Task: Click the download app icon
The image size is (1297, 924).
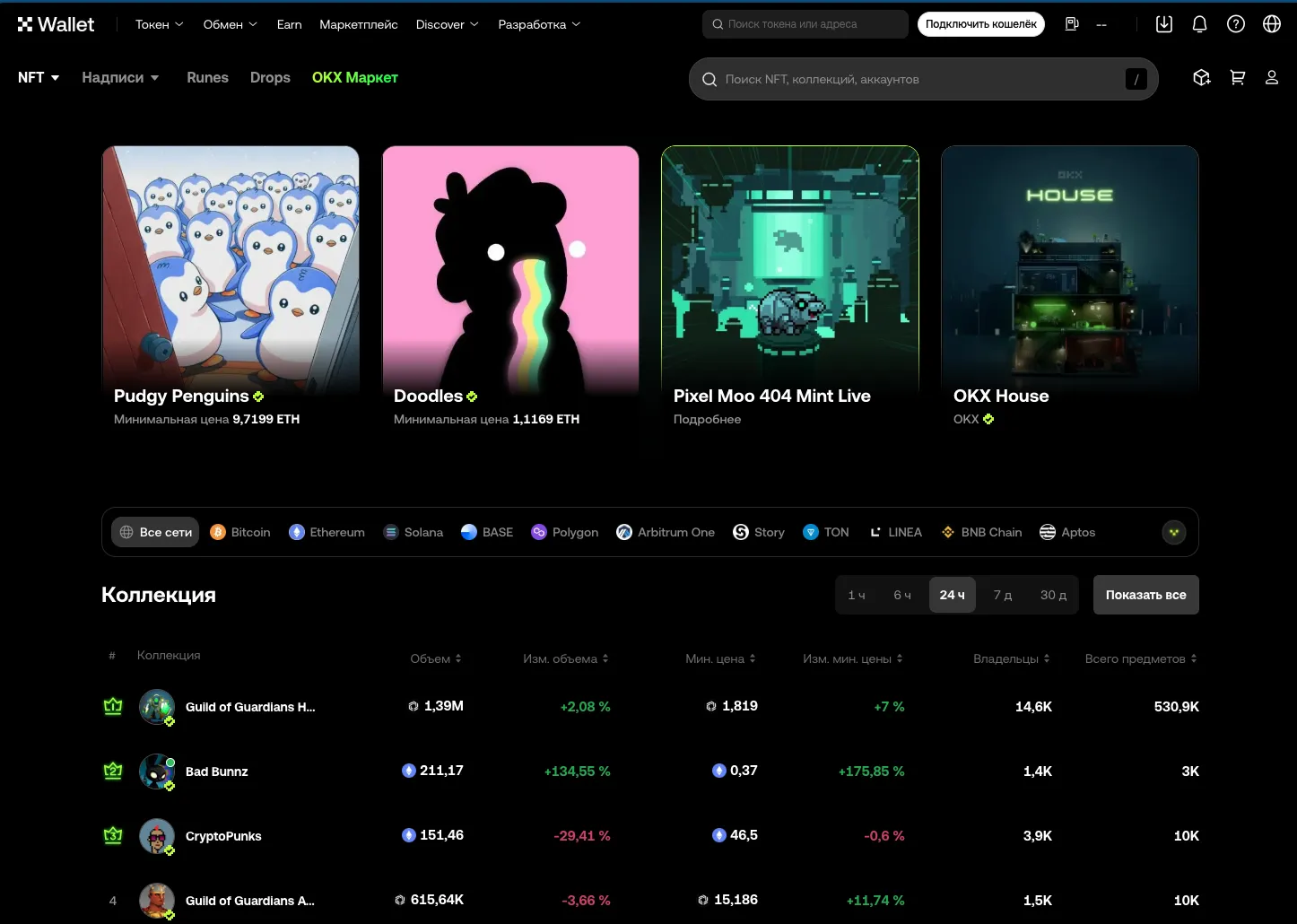Action: (x=1164, y=24)
